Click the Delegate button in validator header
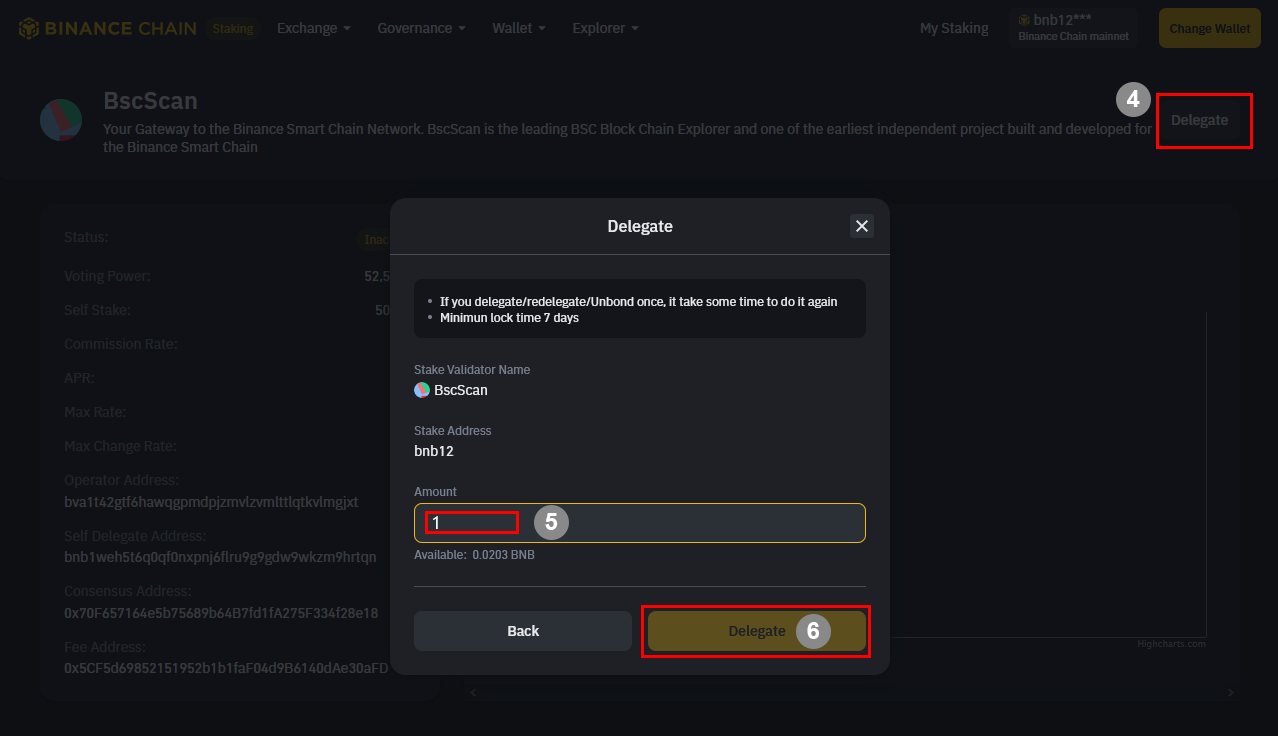The width and height of the screenshot is (1278, 736). (x=1199, y=120)
